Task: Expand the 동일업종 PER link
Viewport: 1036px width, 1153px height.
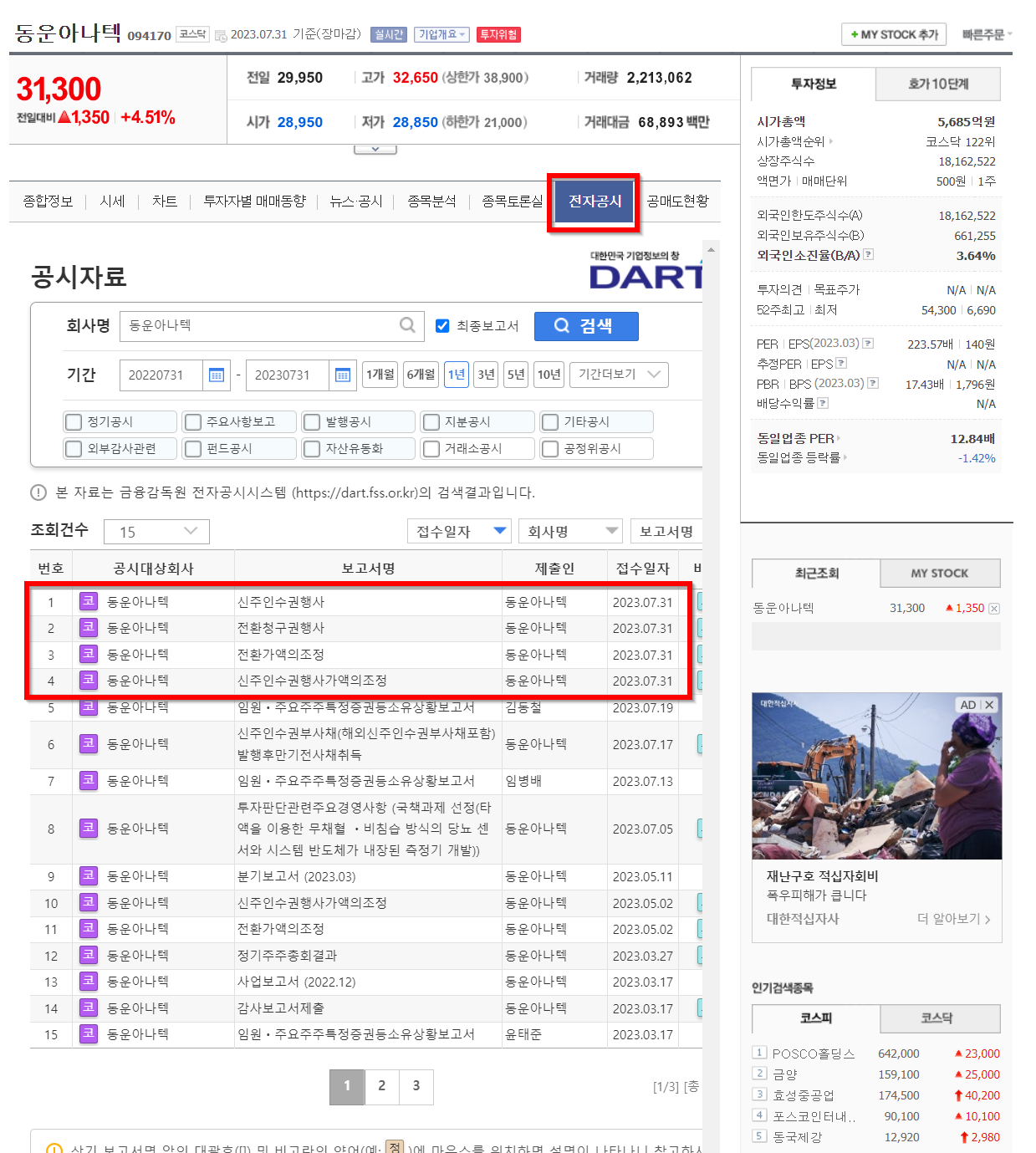Action: coord(799,438)
